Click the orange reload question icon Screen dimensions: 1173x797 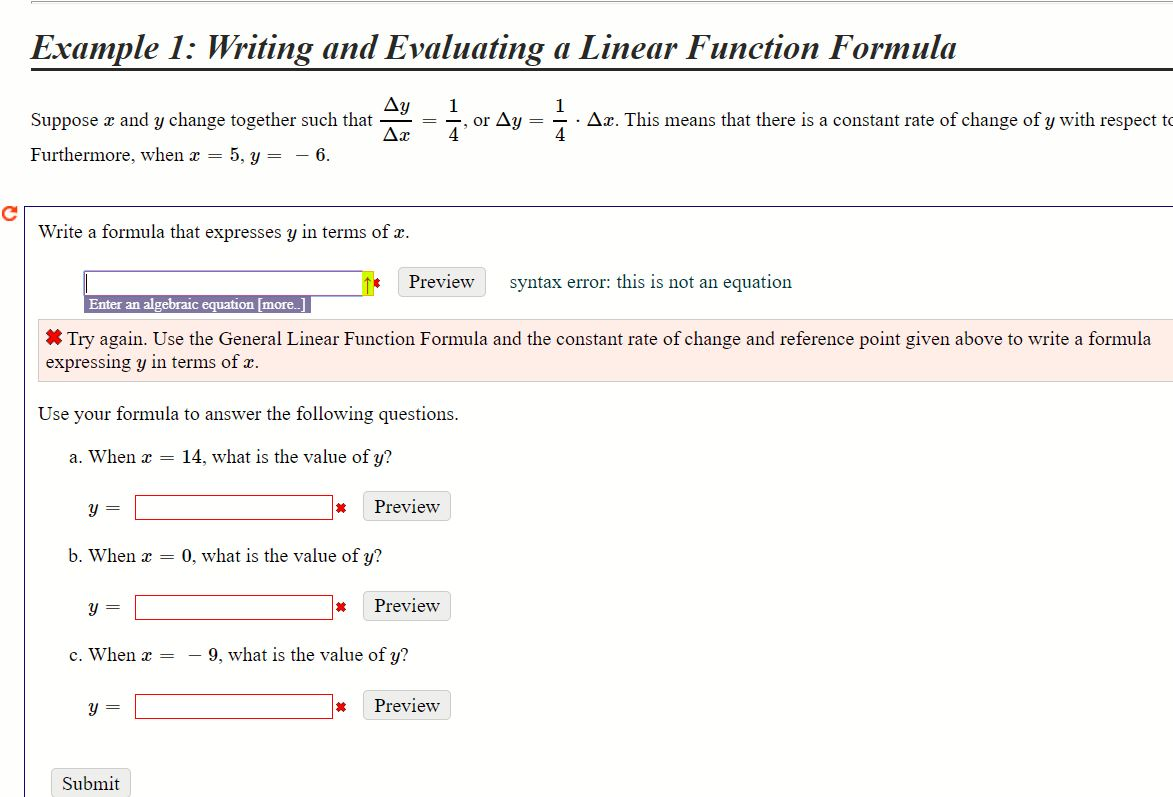point(10,213)
